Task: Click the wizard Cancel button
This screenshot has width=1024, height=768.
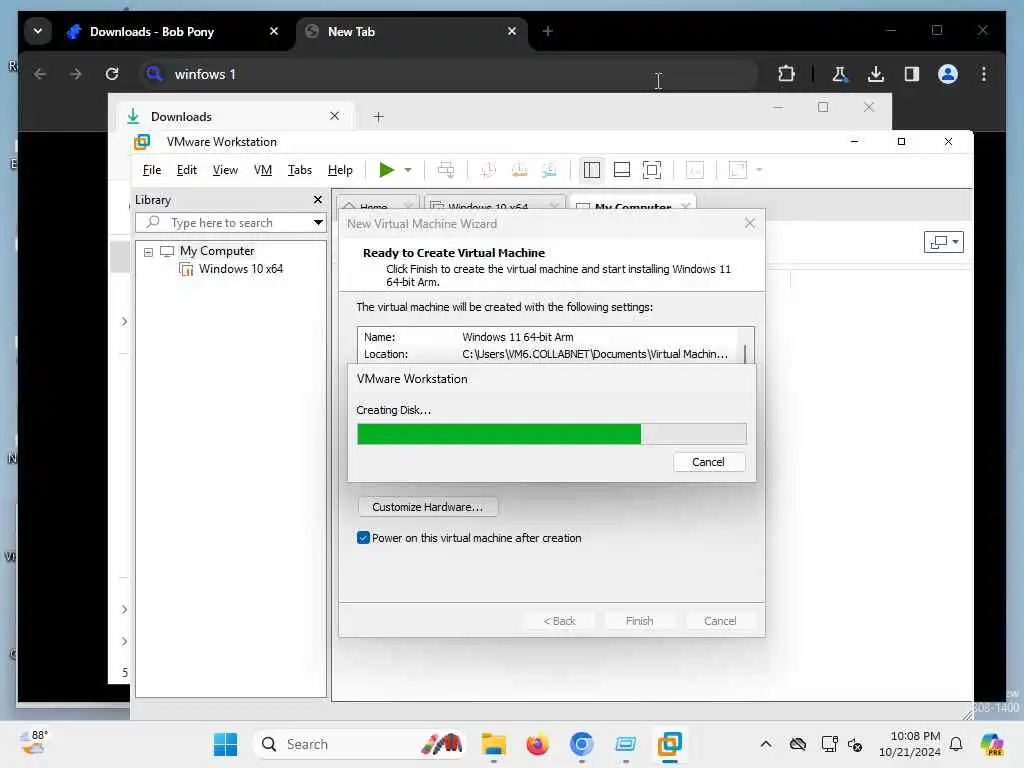Action: [x=720, y=621]
